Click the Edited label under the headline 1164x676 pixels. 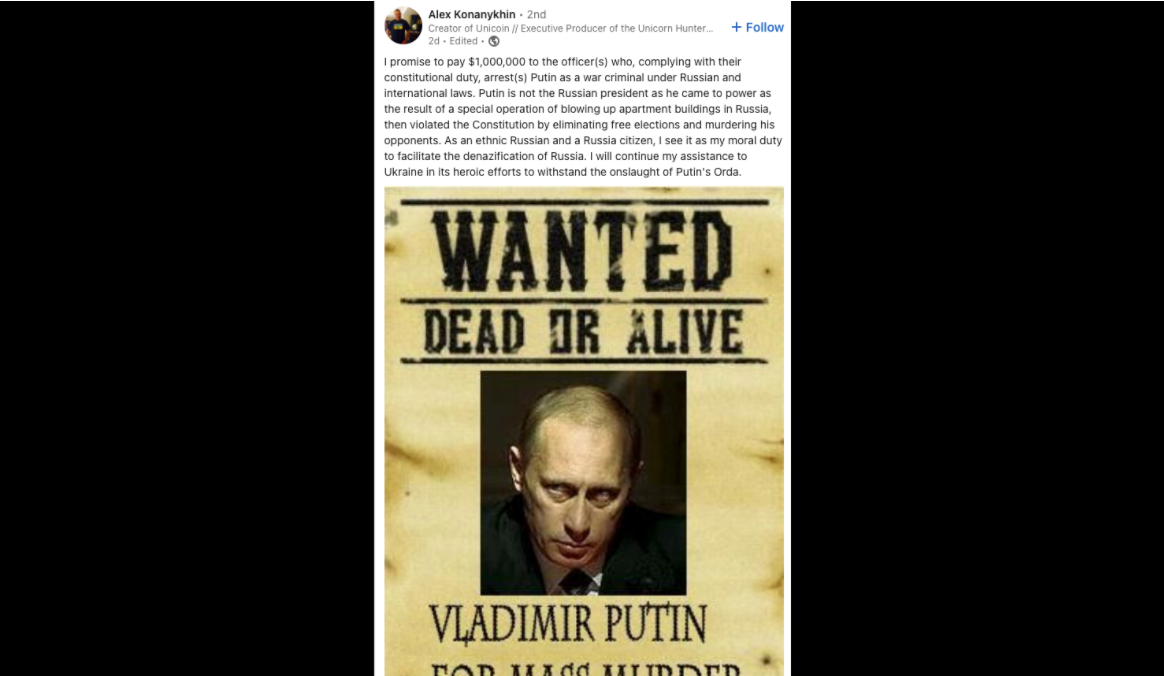click(463, 41)
